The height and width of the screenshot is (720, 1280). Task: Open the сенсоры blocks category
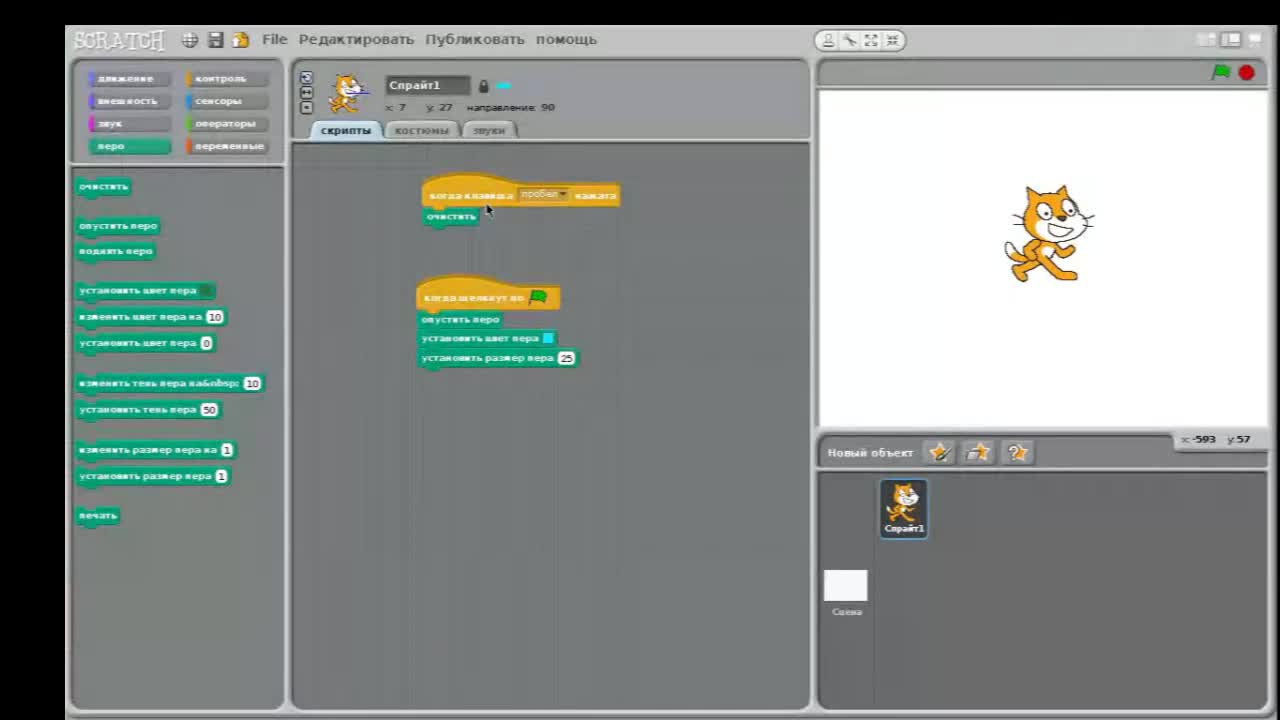tap(226, 101)
